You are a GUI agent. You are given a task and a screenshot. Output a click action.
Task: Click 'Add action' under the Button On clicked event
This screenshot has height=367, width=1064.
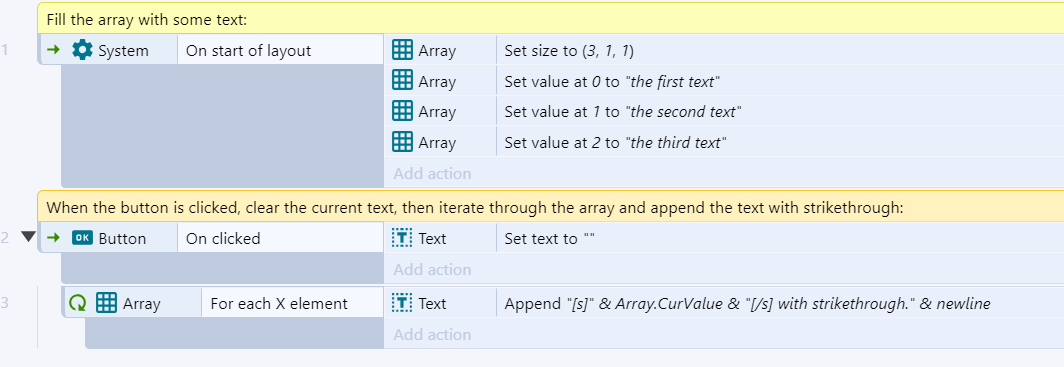coord(432,270)
